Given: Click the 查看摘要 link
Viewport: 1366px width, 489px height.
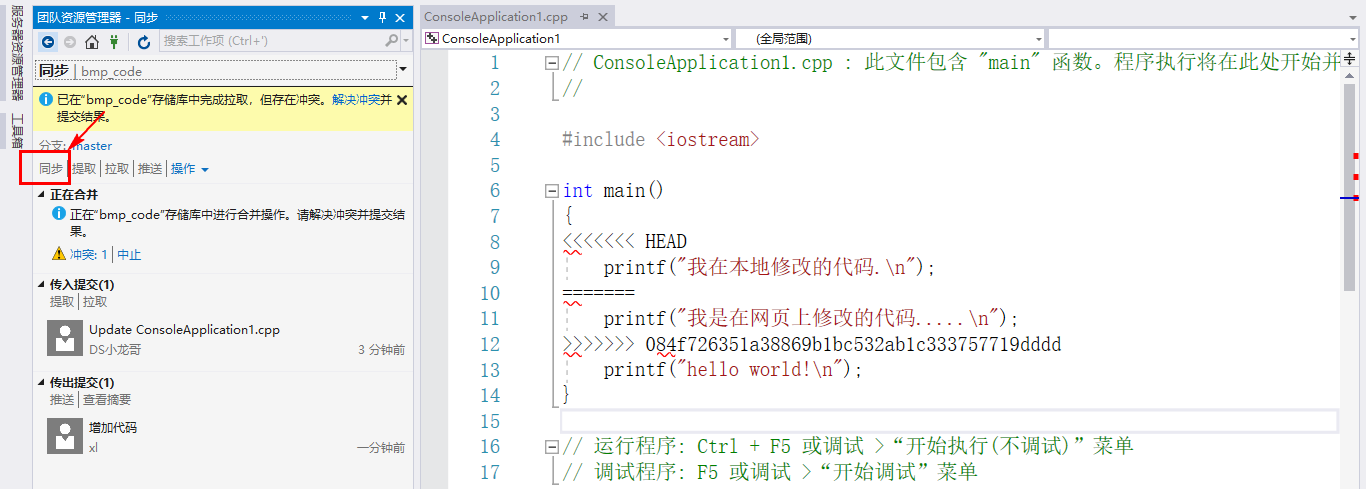Looking at the screenshot, I should [107, 400].
